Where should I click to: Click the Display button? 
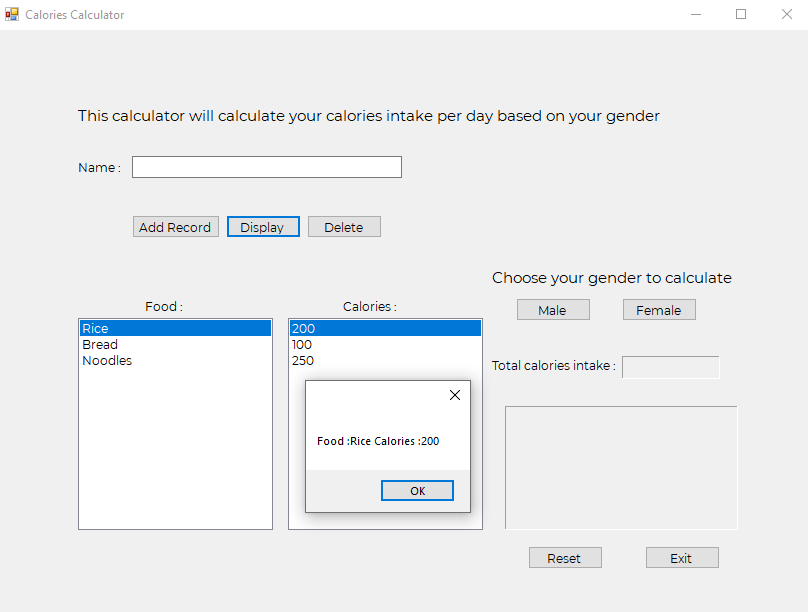point(263,227)
